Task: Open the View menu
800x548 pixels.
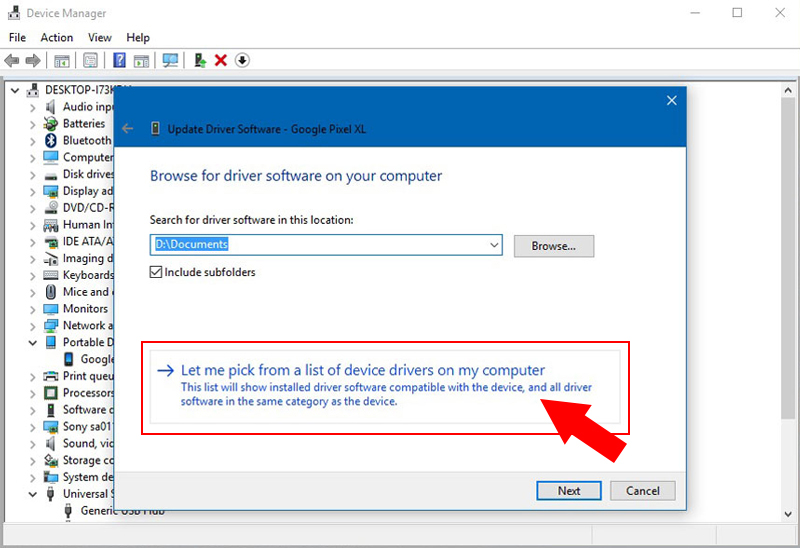Action: pyautogui.click(x=99, y=37)
